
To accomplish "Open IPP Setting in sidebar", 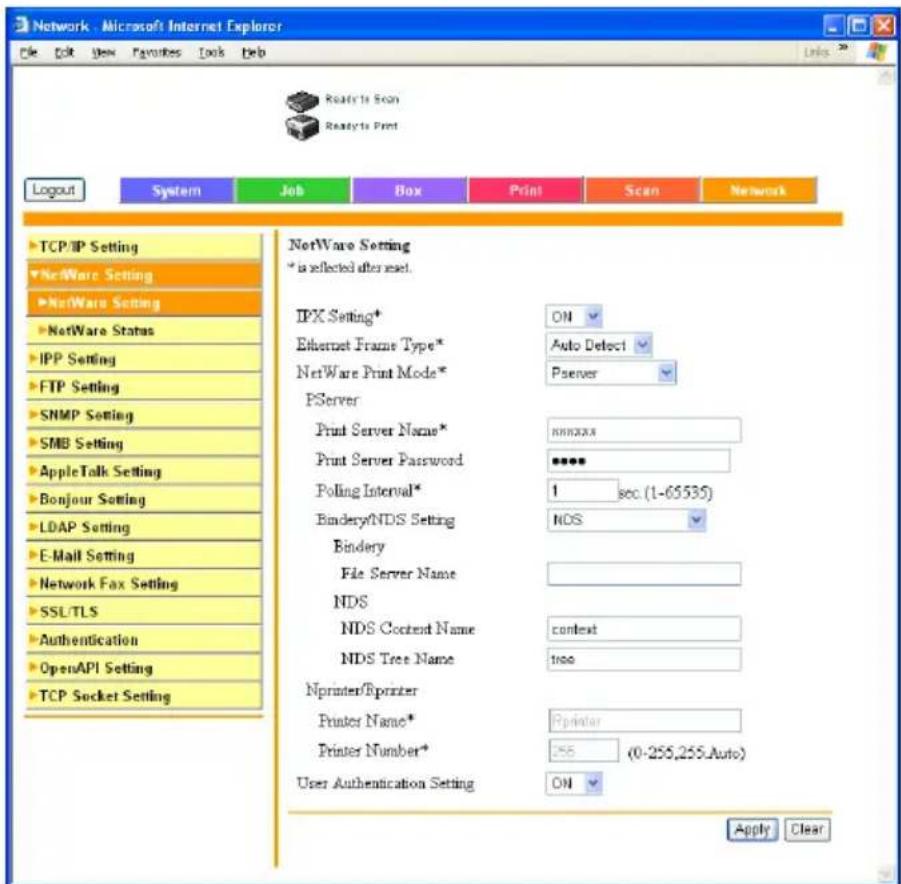I will pos(144,359).
